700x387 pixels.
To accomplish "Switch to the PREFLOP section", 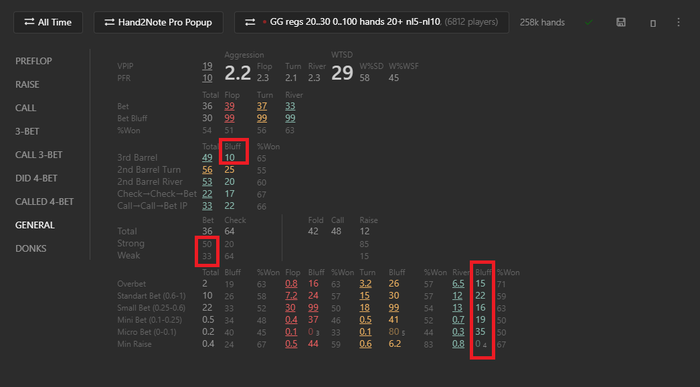I will pos(33,61).
